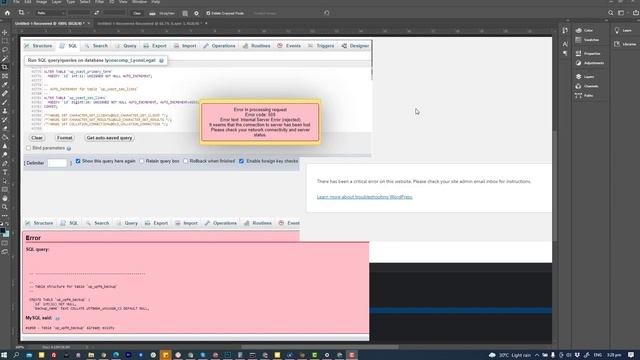Open the crop overlay grid options

tap(185, 13)
